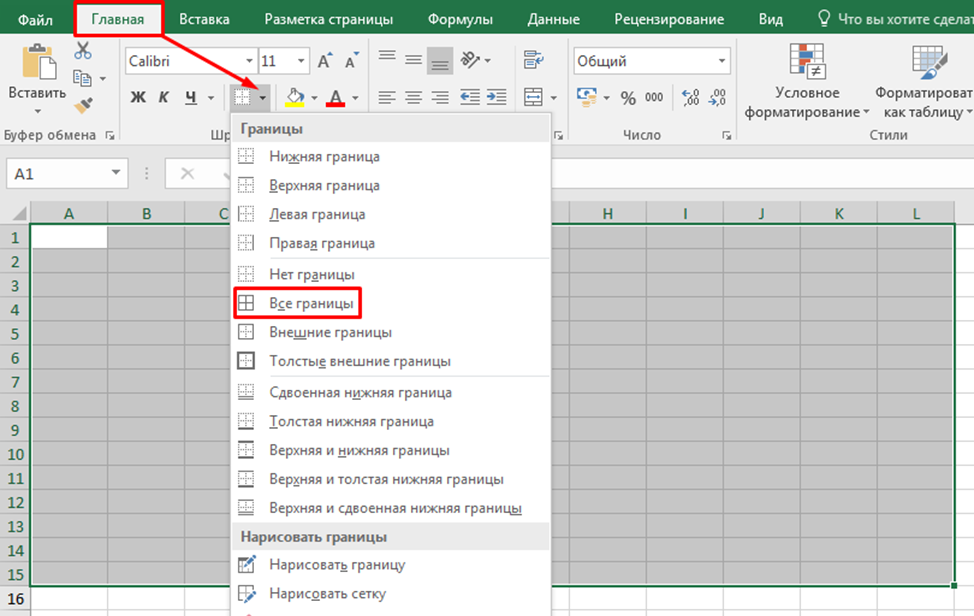Toggle underline Ч formatting
Viewport: 974px width, 616px height.
click(x=191, y=97)
